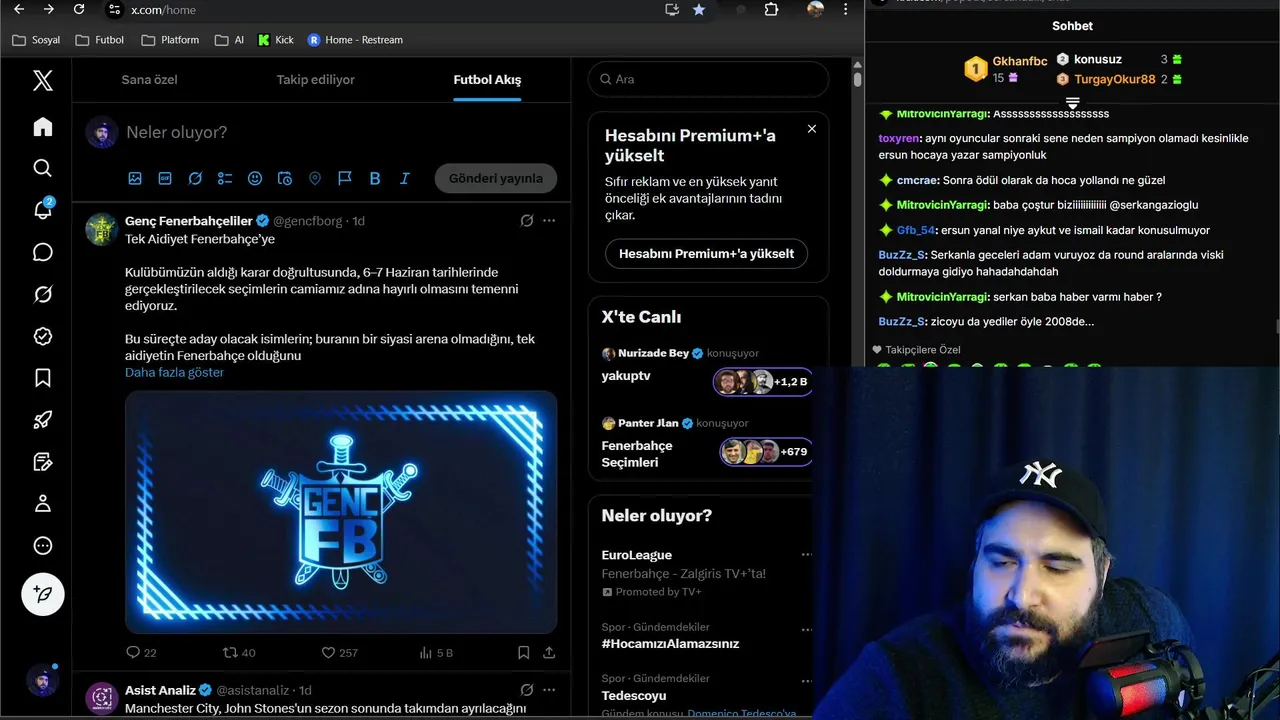
Task: Click the X logo in sidebar
Action: 42,81
